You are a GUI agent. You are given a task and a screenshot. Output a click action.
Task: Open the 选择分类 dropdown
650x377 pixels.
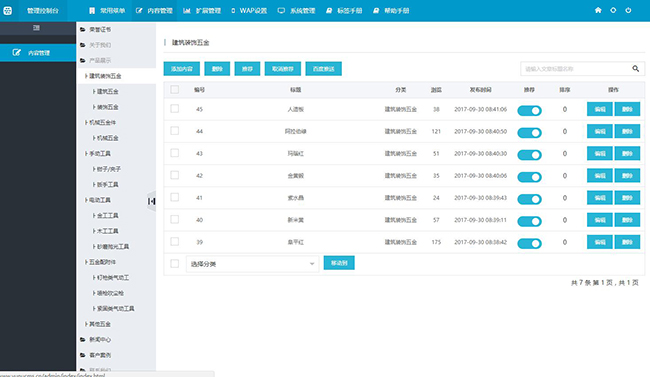(252, 264)
